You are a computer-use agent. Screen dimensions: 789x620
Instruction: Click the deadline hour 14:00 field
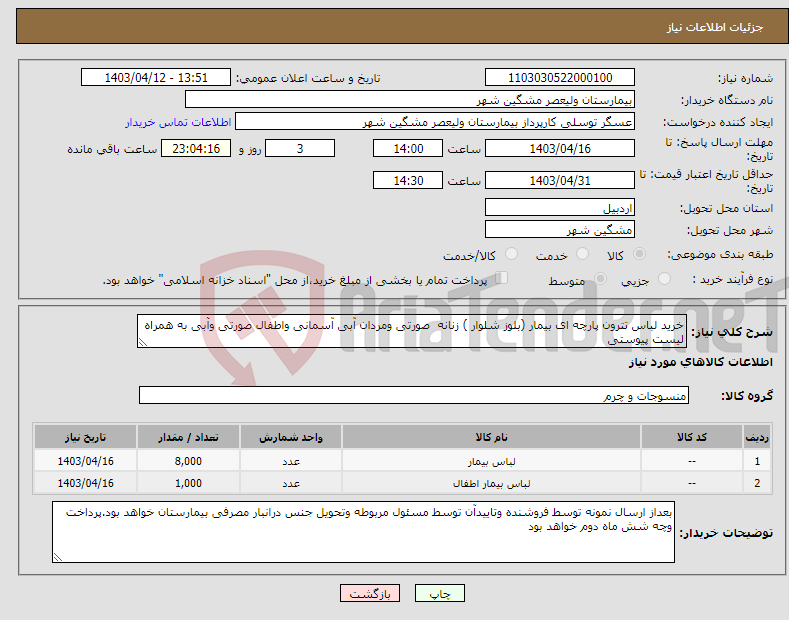pyautogui.click(x=408, y=148)
